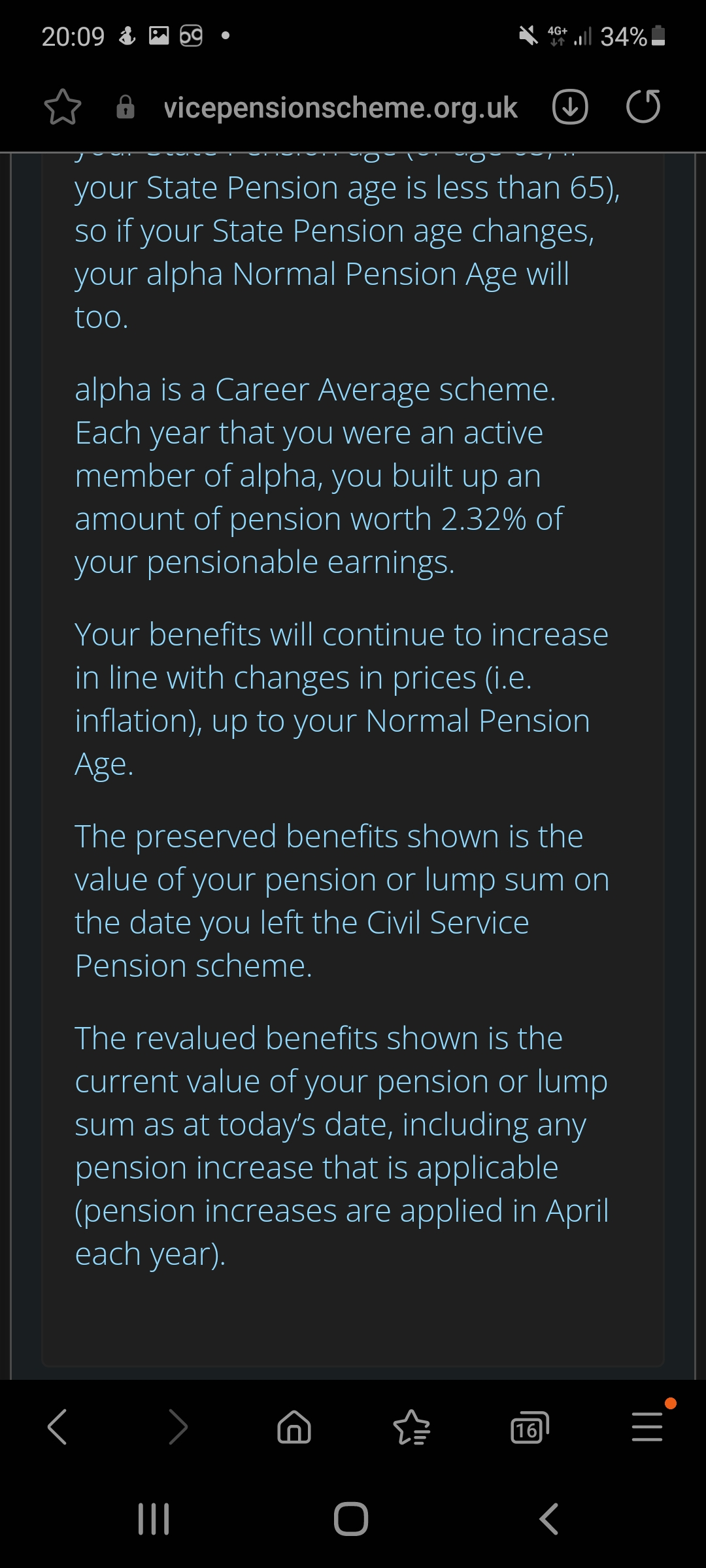706x1568 pixels.
Task: Open the browser hamburger menu
Action: point(647,1427)
